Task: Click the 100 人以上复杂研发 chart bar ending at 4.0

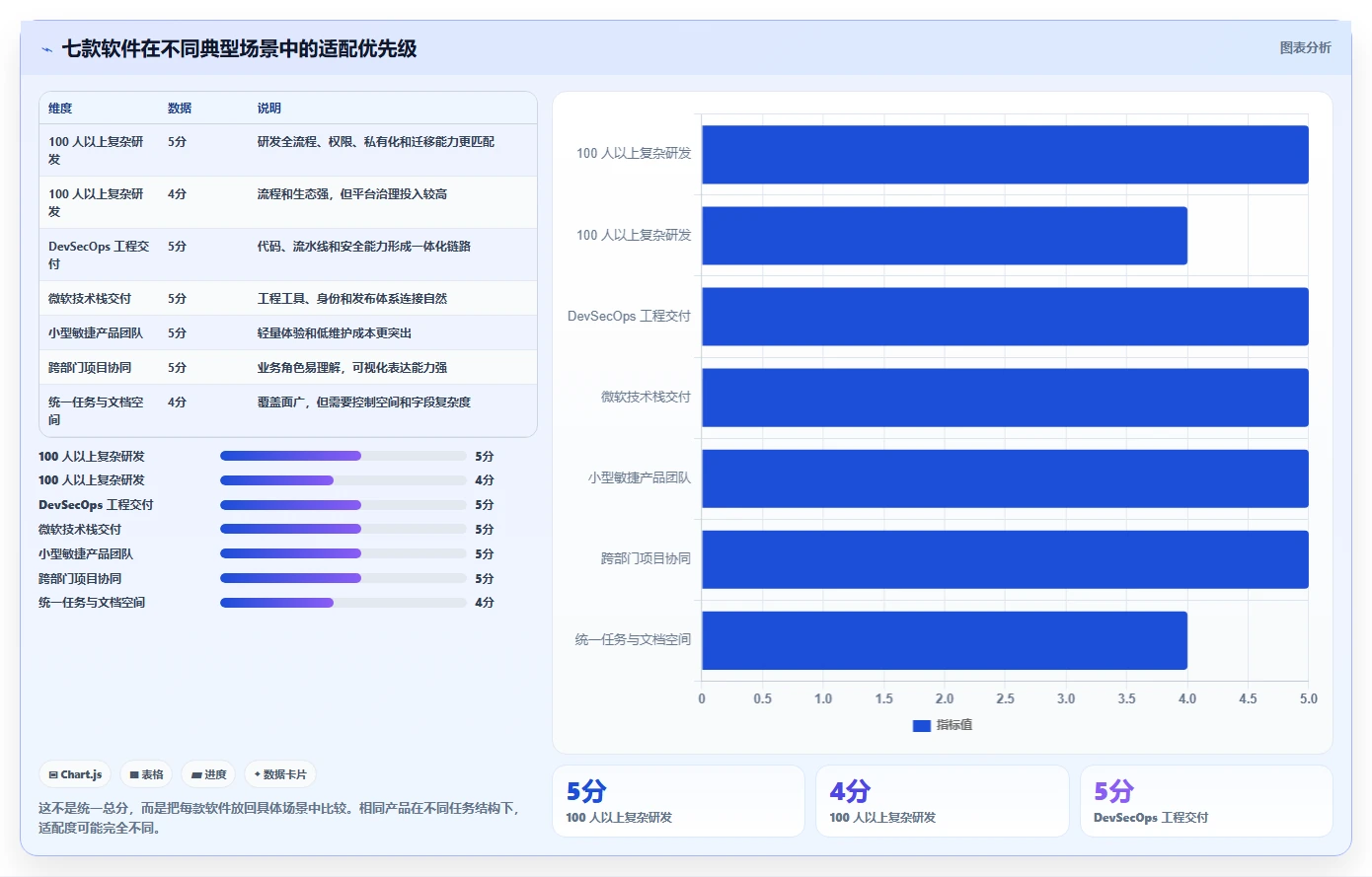Action: (945, 236)
